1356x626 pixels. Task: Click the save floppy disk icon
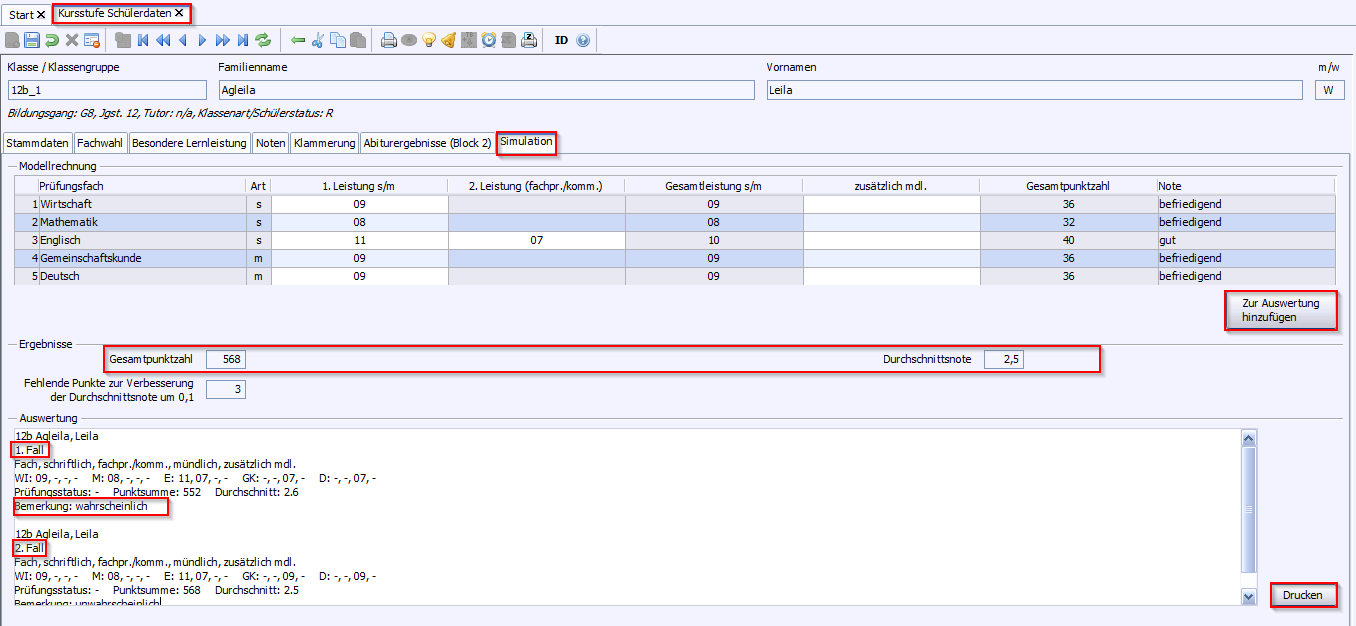point(32,40)
